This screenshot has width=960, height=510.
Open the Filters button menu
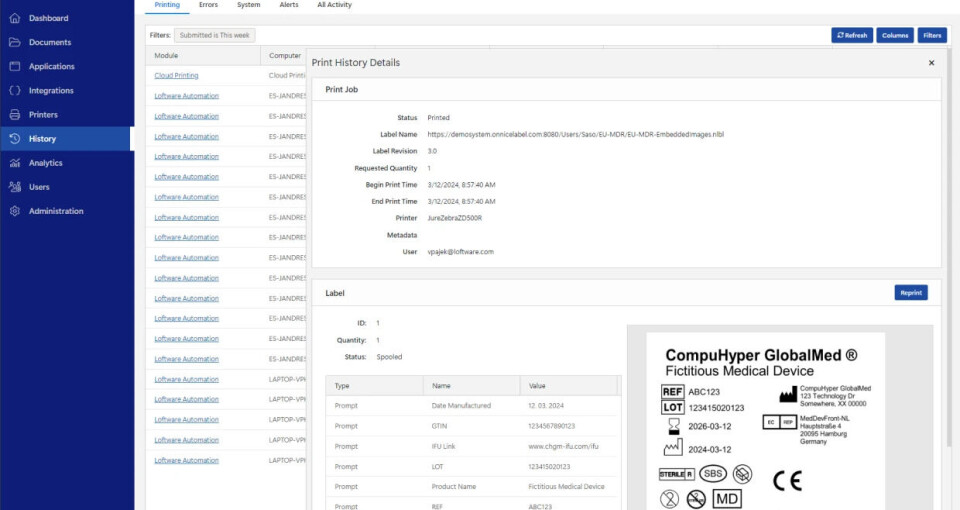coord(932,35)
